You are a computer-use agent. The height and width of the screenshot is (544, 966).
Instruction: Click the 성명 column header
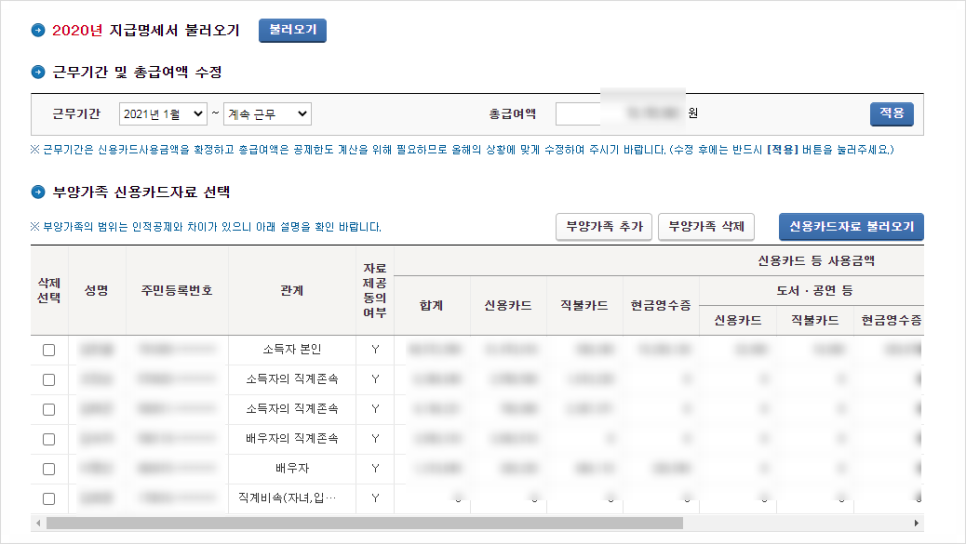(97, 290)
